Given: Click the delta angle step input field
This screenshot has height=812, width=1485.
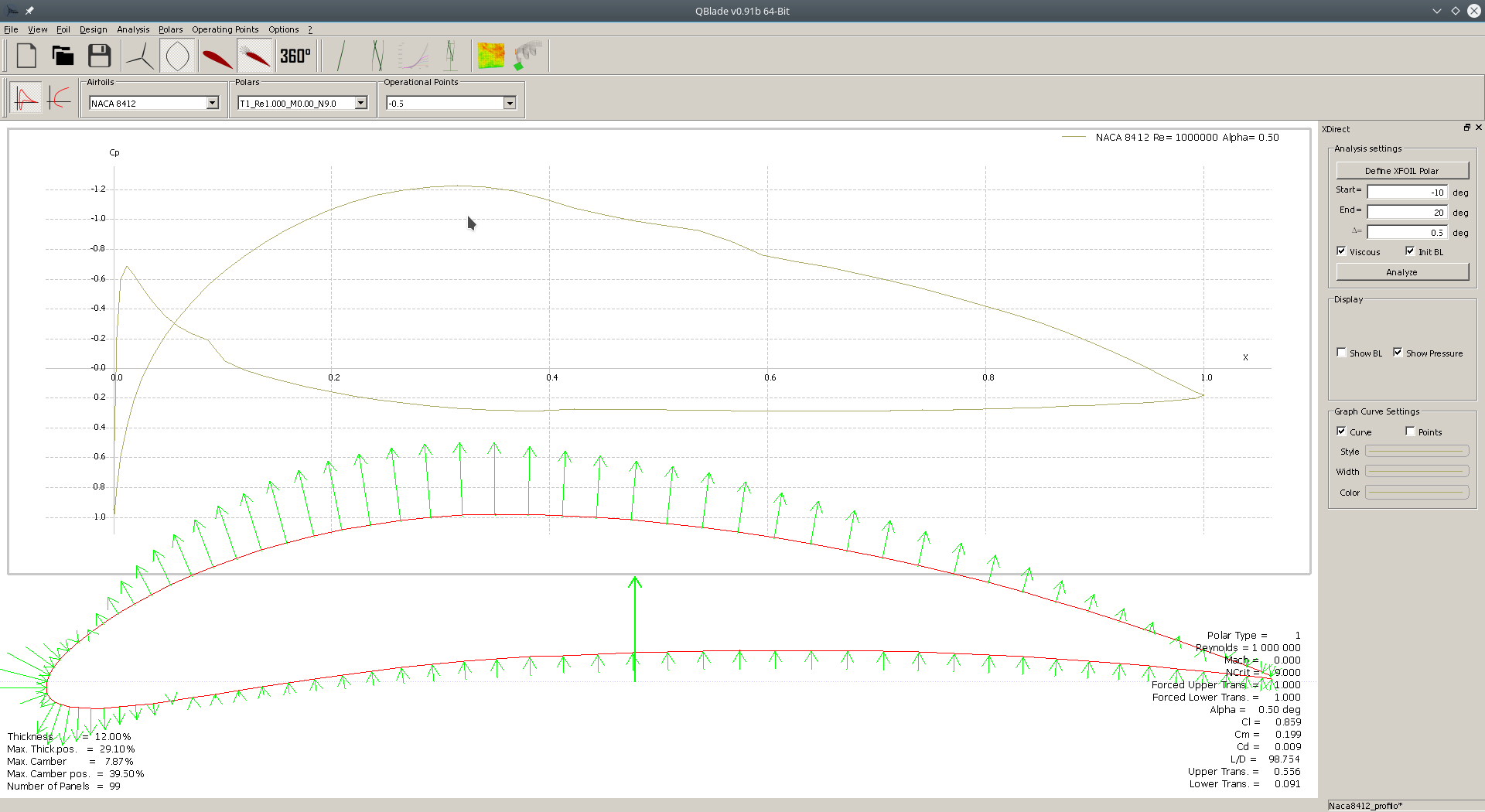Looking at the screenshot, I should pos(1407,232).
